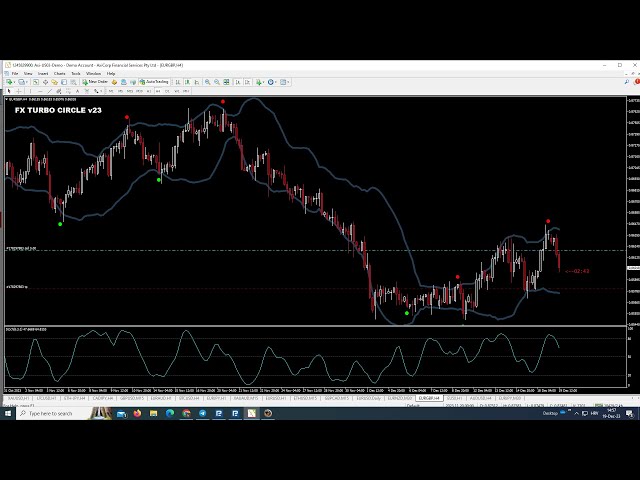Open the Insert menu
Image resolution: width=640 pixels, height=480 pixels.
point(43,73)
